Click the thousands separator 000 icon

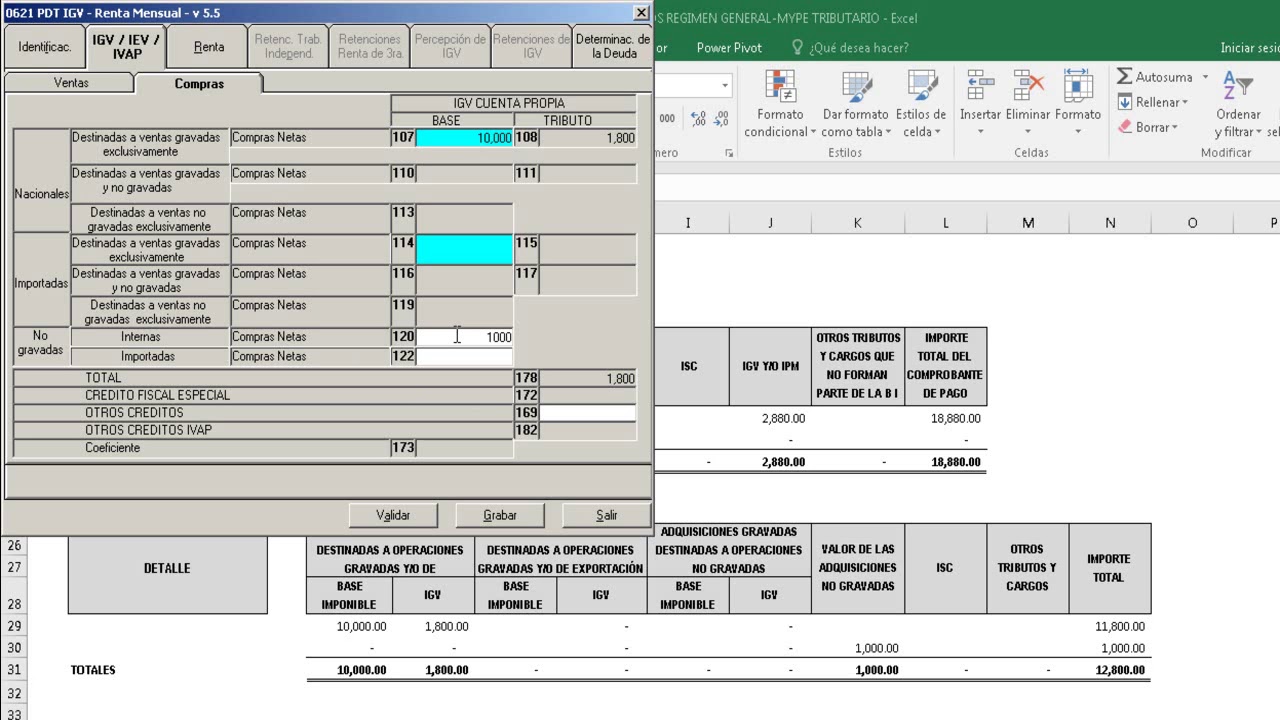tap(667, 119)
